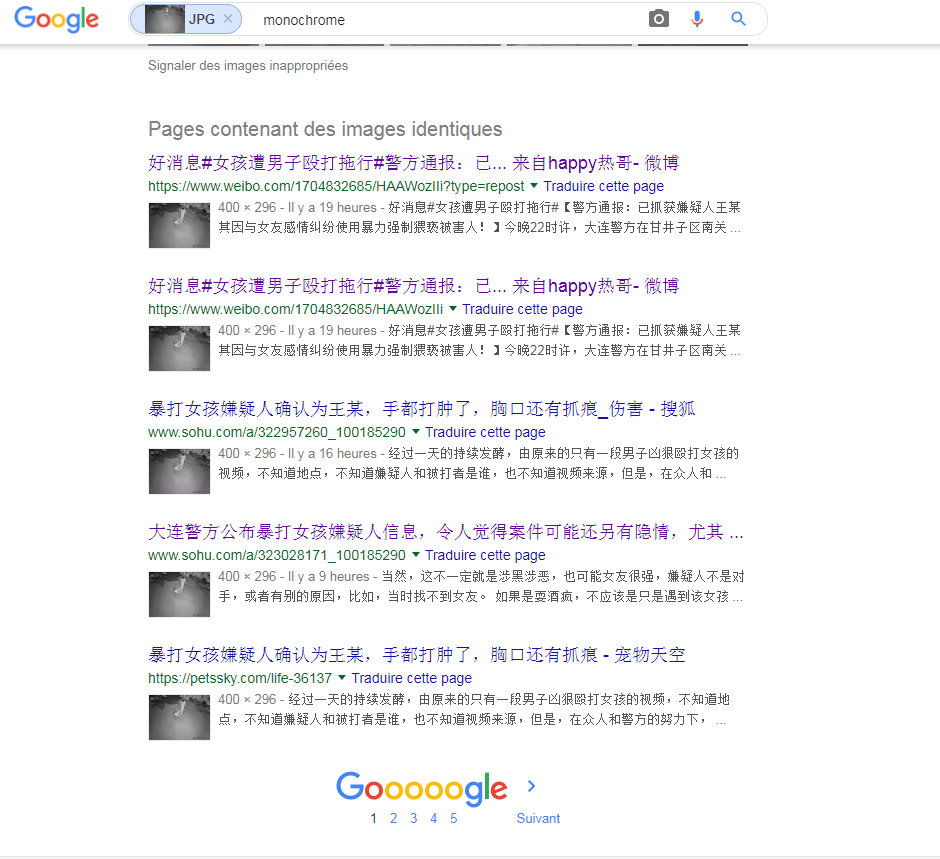Click the Google logo in header
The height and width of the screenshot is (859, 940).
pos(57,19)
